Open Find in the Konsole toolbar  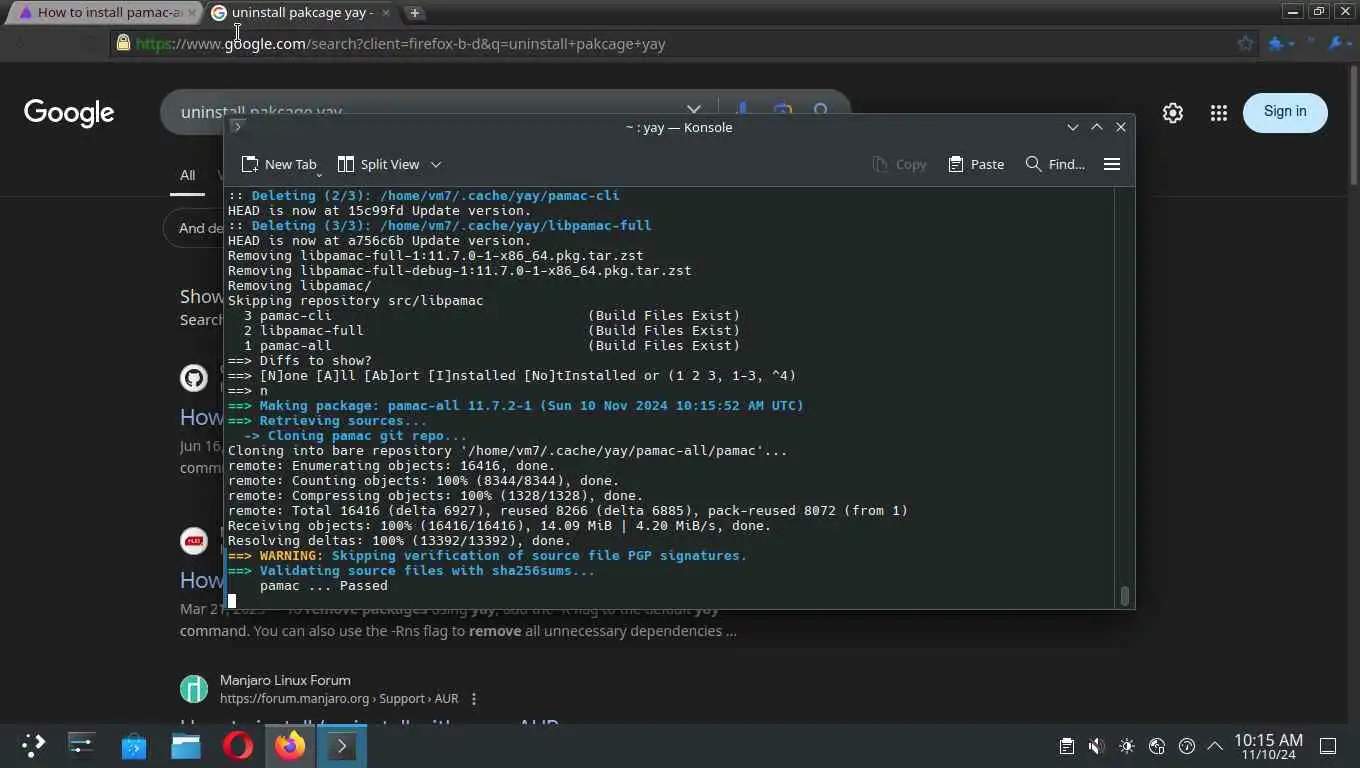[x=1055, y=164]
